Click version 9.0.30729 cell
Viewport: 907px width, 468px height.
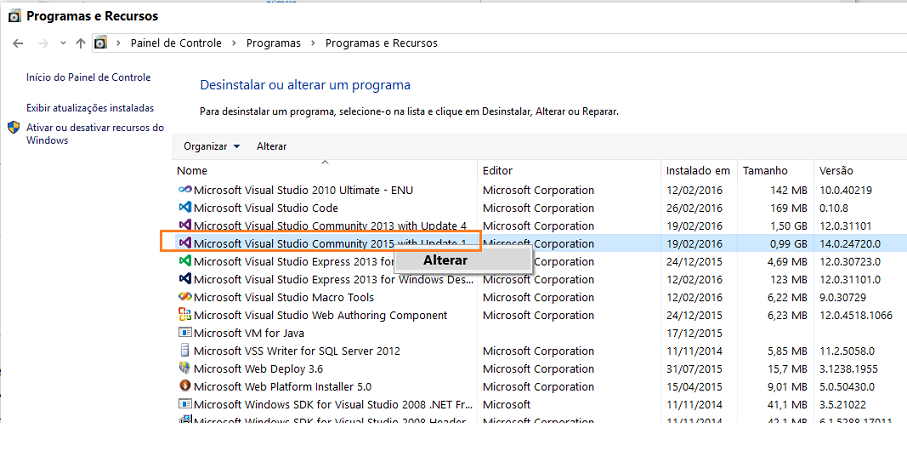pos(842,297)
